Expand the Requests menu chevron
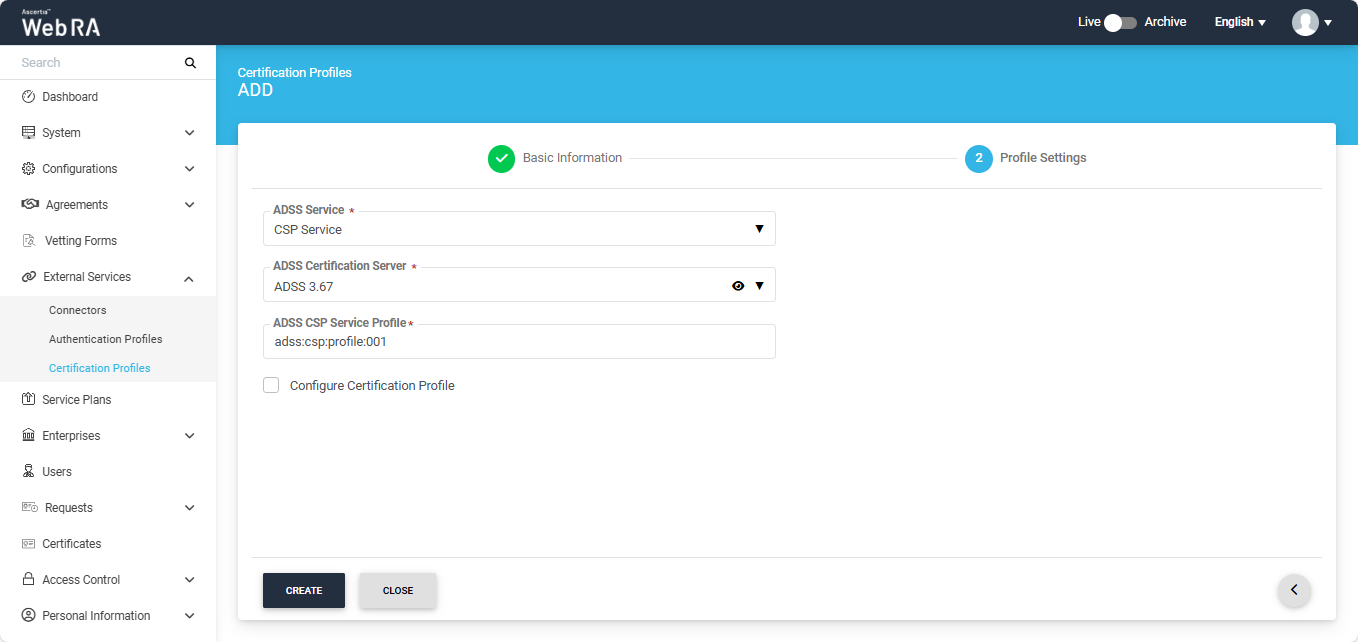The image size is (1358, 642). tap(190, 508)
